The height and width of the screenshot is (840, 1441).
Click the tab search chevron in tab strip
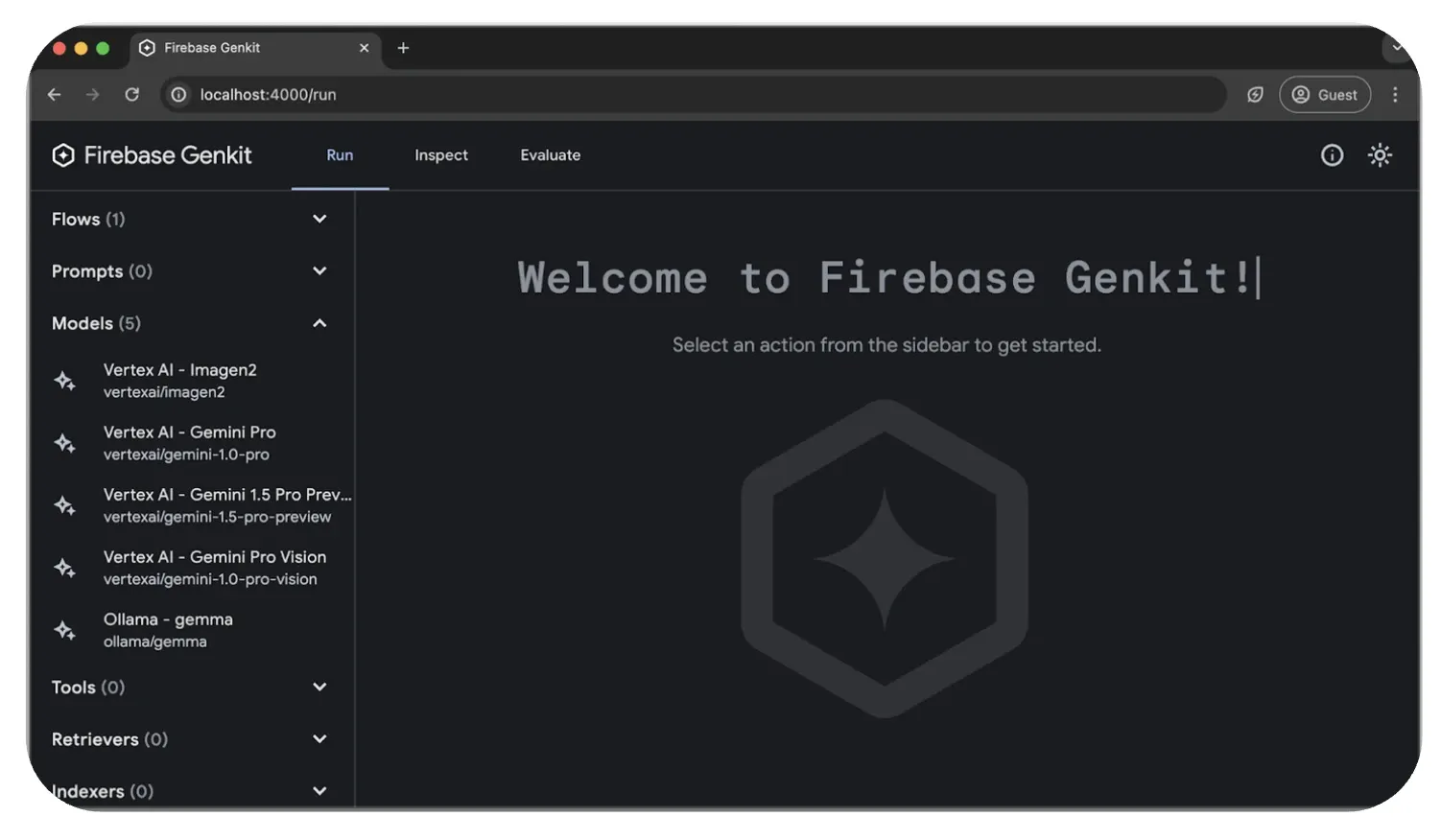pyautogui.click(x=1397, y=47)
